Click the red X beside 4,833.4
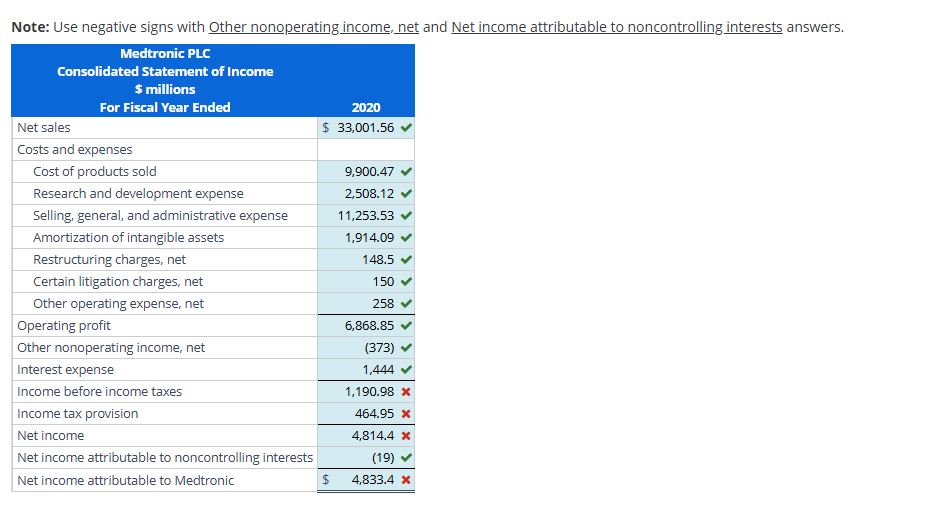The height and width of the screenshot is (506, 950). [407, 480]
